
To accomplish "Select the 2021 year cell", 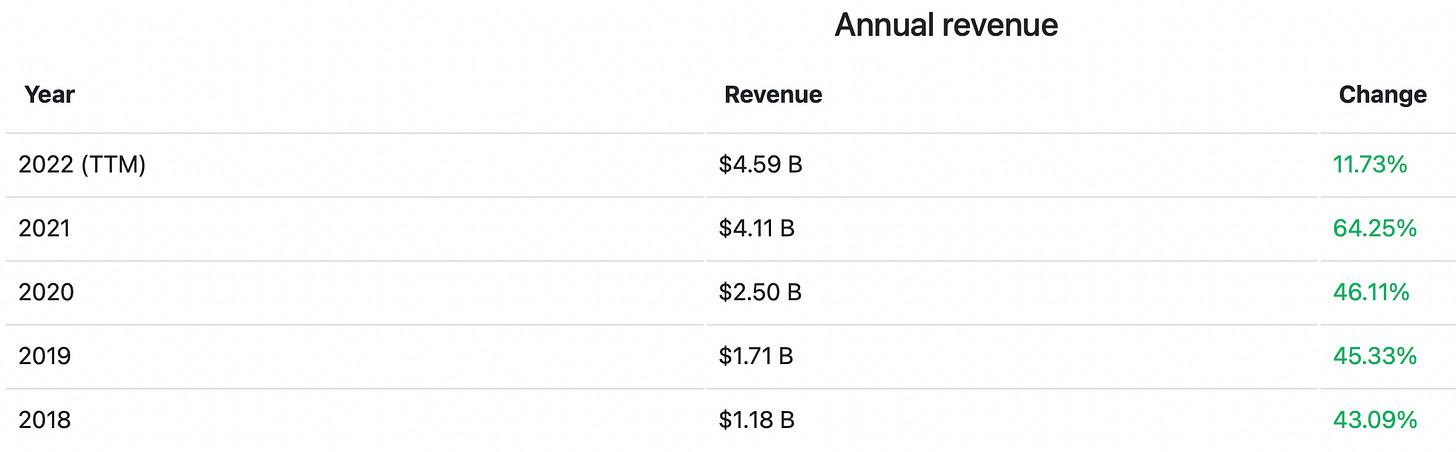I will pos(45,229).
